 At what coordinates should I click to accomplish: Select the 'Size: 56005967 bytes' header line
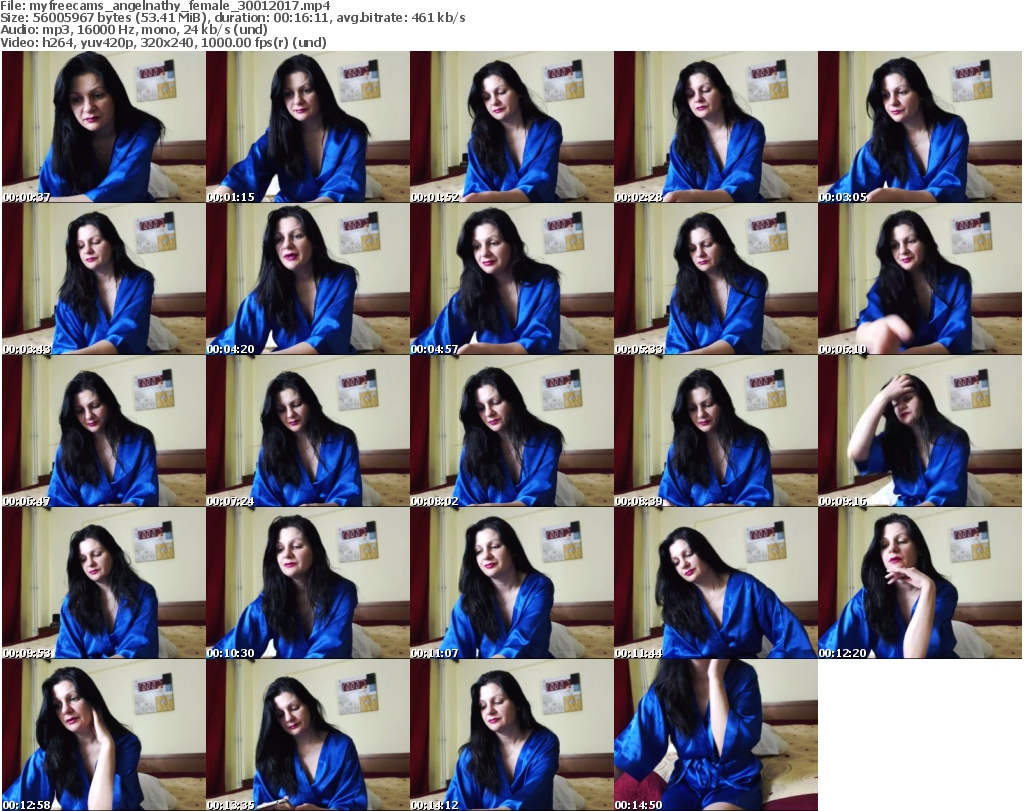point(232,18)
